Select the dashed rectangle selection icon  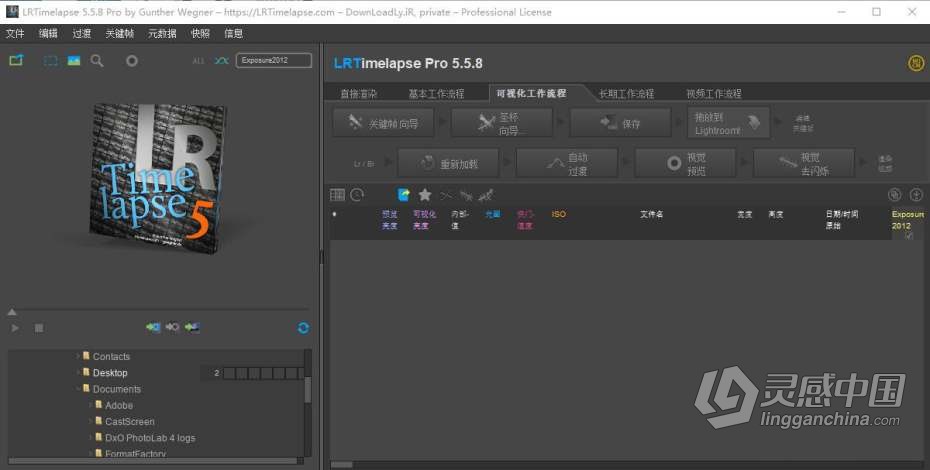click(51, 61)
